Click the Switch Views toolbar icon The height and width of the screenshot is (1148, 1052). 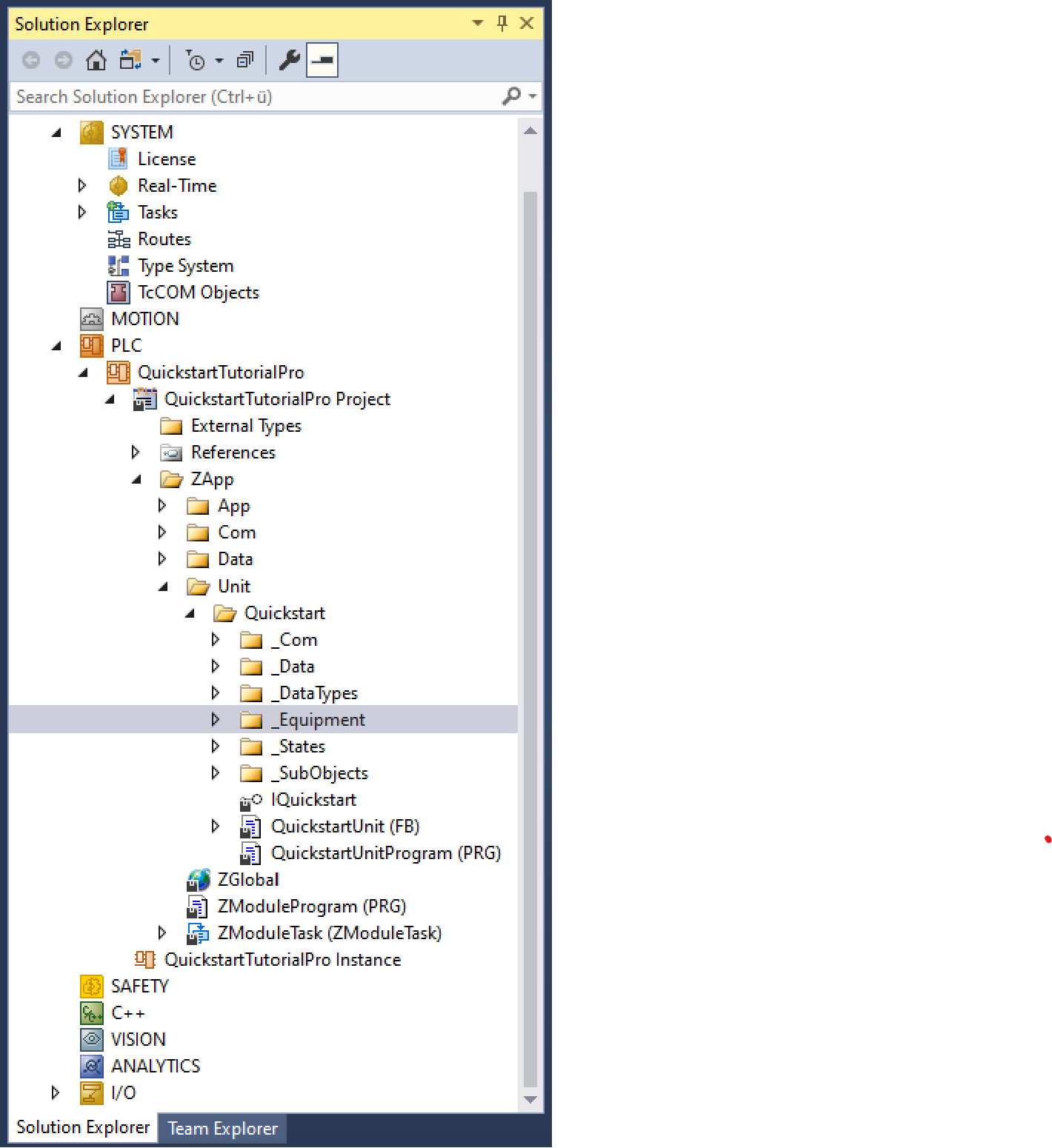[x=130, y=60]
